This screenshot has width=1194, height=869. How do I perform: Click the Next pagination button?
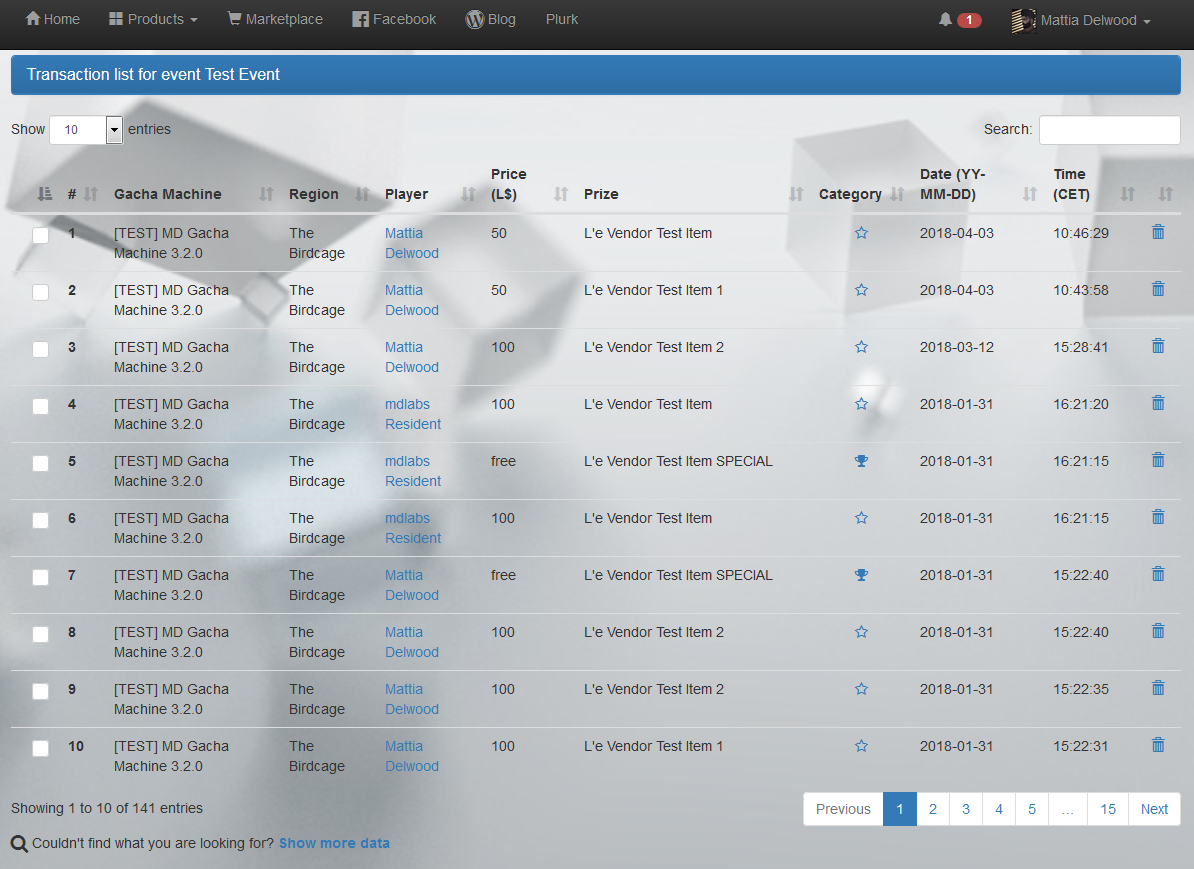[1154, 809]
